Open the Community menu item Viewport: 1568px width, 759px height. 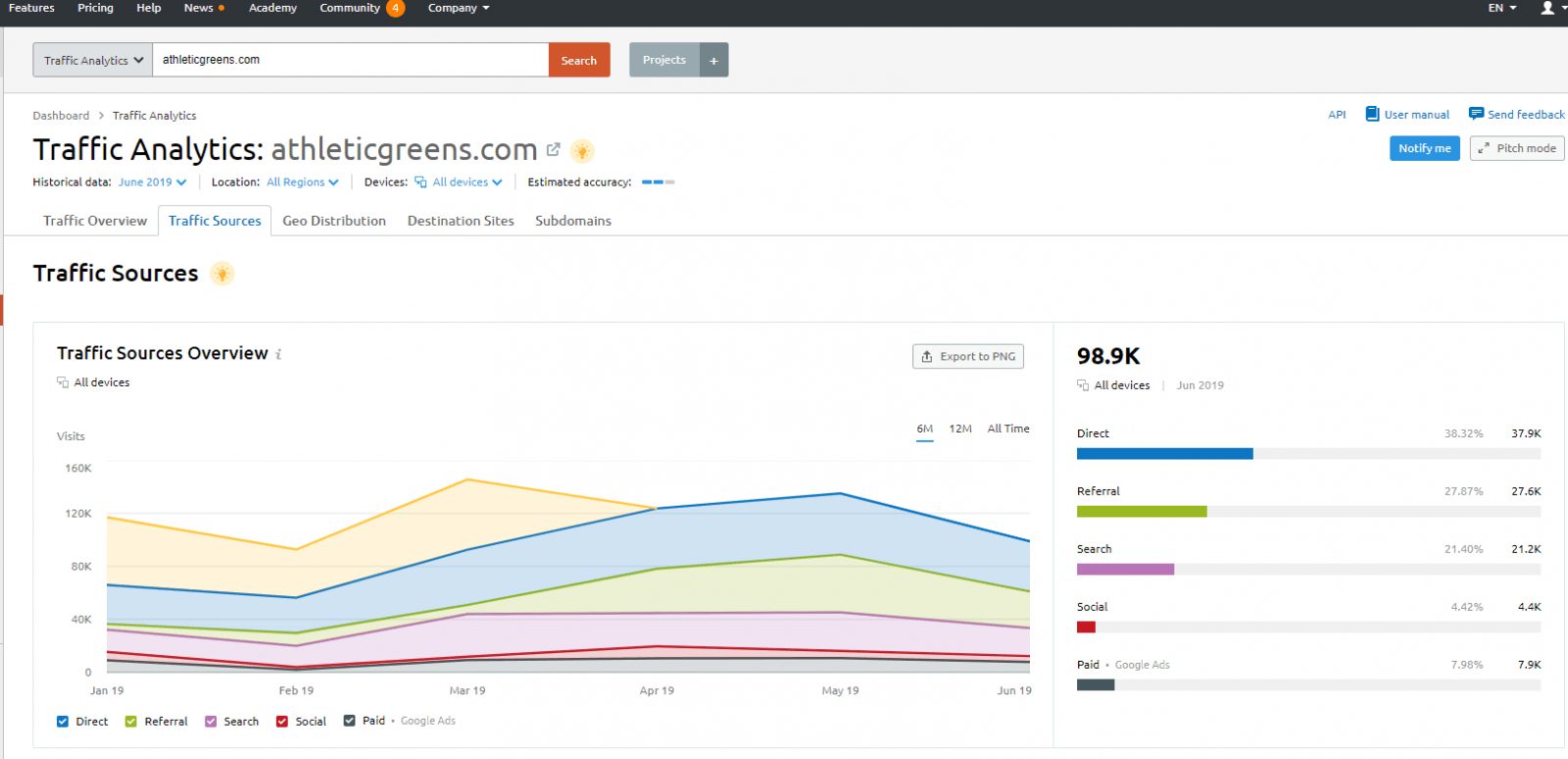pos(350,8)
